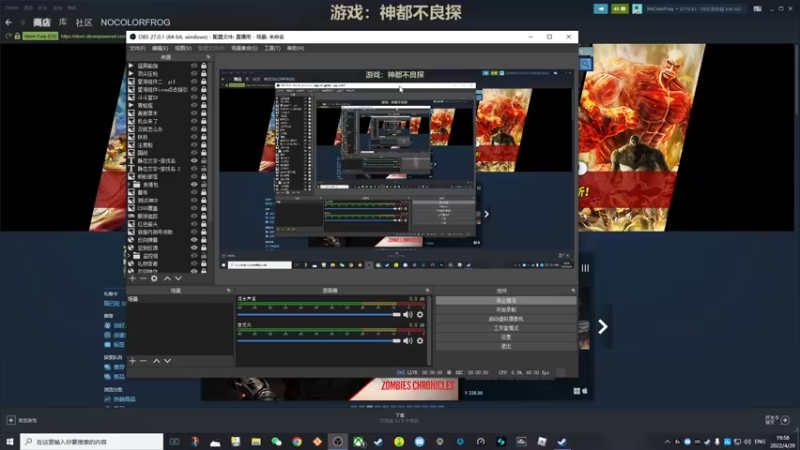Move the scene up in the list
Viewport: 800px width, 450px height.
pos(157,361)
